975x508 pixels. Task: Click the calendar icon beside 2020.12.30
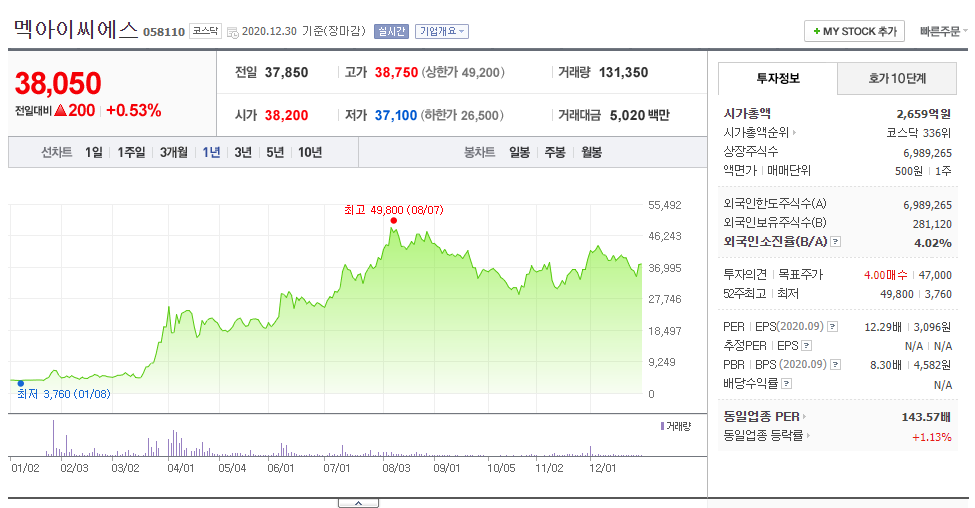pyautogui.click(x=233, y=32)
